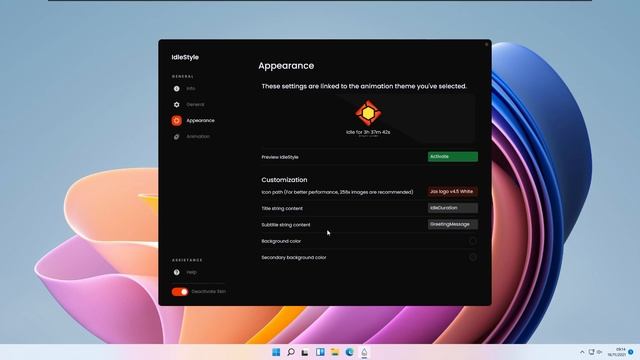Click the volume tray icon
The height and width of the screenshot is (360, 640).
tap(600, 352)
